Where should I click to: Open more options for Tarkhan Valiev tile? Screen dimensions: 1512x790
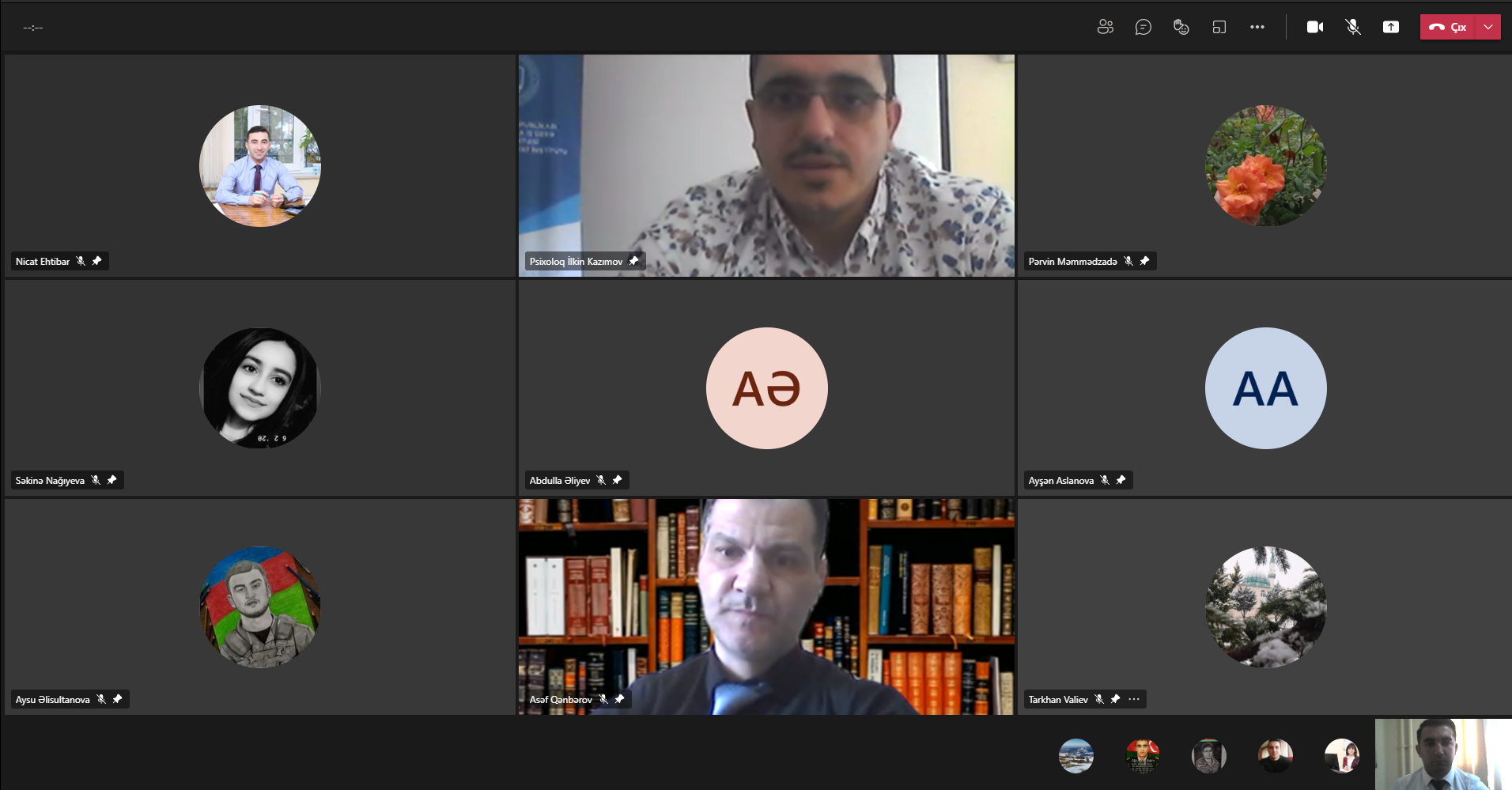click(x=1134, y=699)
